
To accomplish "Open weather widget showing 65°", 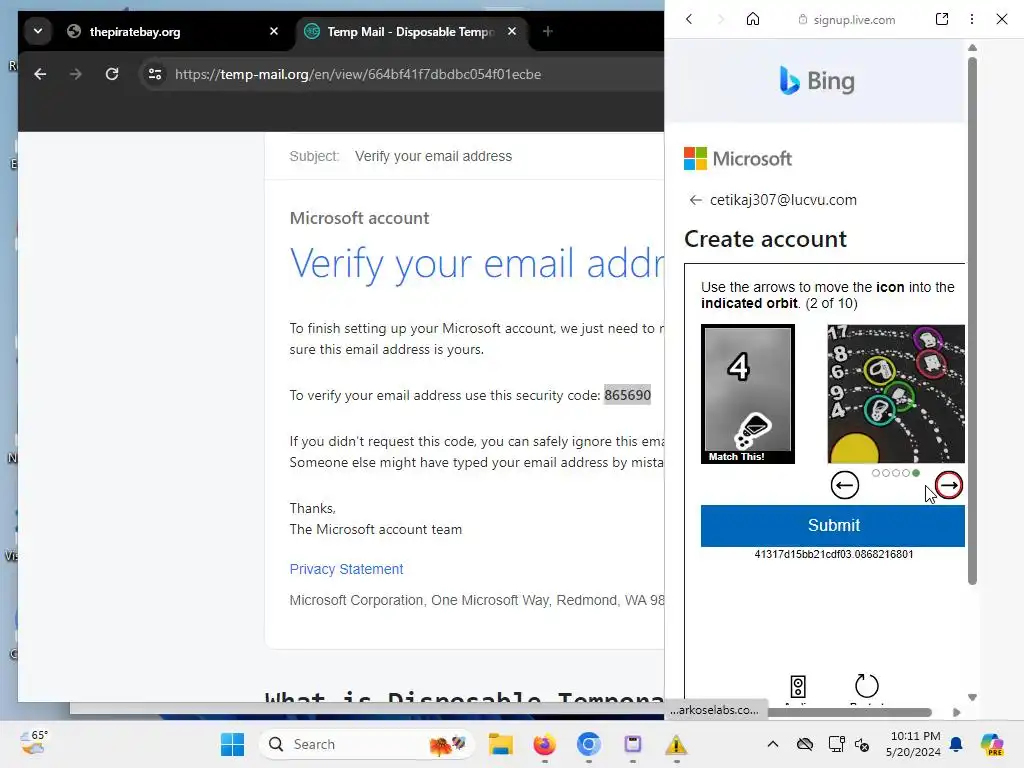I will 34,743.
